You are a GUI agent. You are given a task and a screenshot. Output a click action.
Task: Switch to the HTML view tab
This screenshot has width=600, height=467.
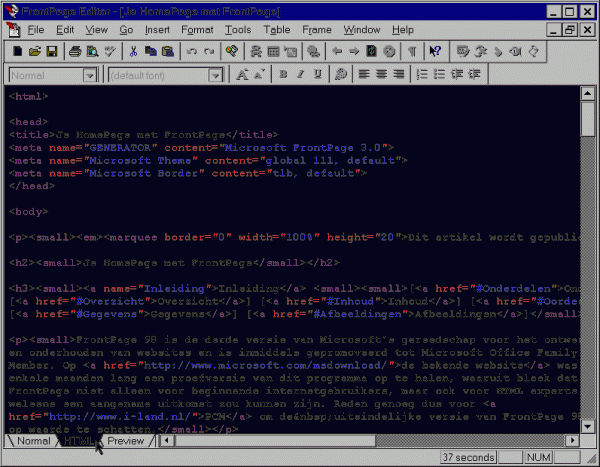[78, 441]
